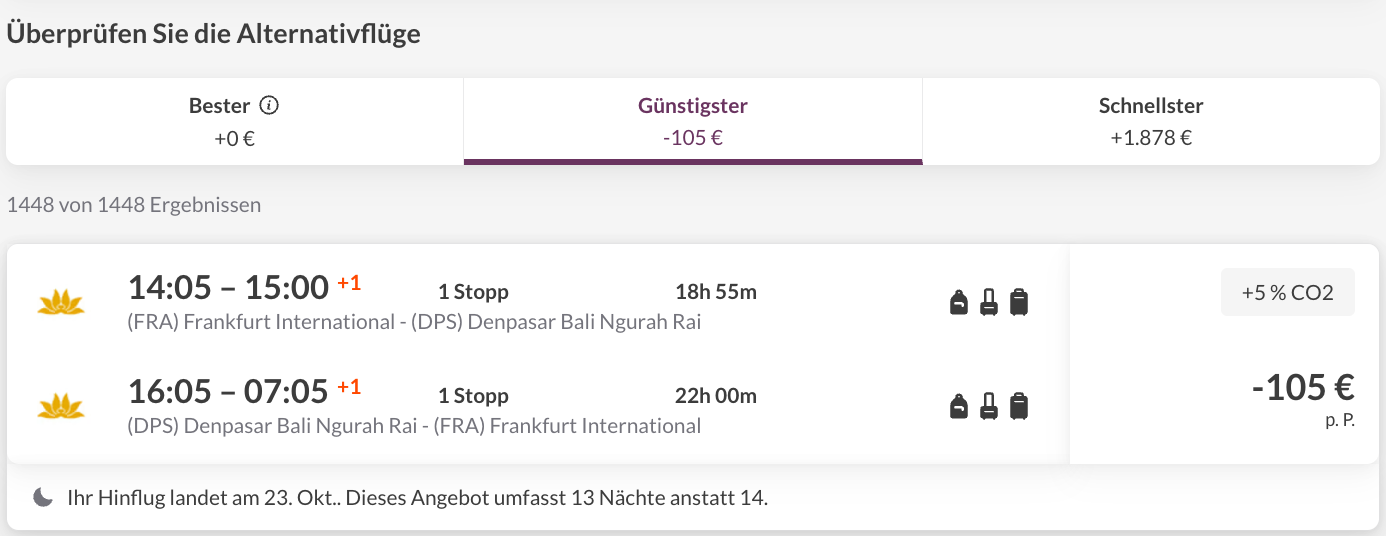1386x536 pixels.
Task: Switch to the Bester tab
Action: pos(235,121)
